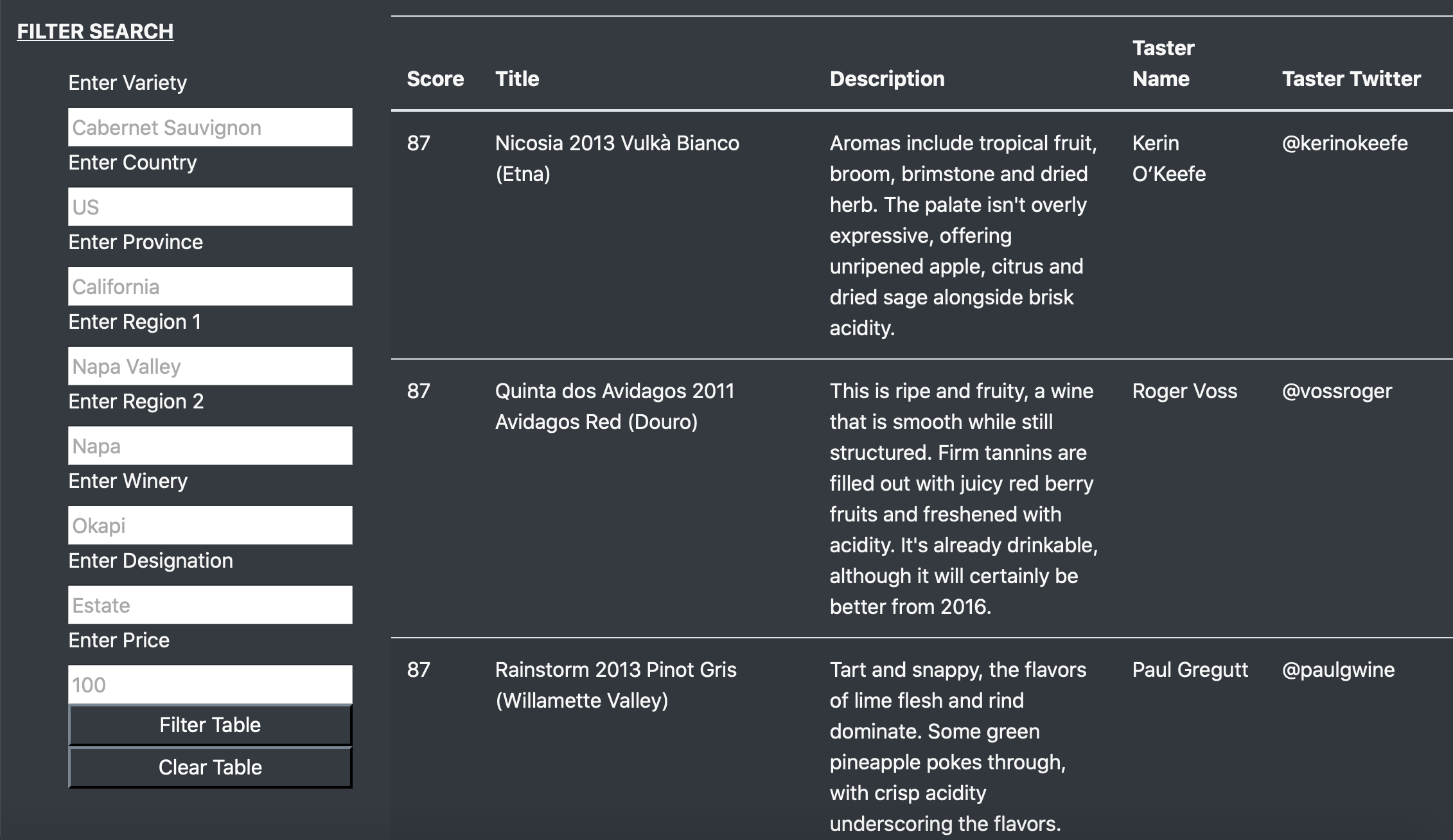Click the Description column header
This screenshot has width=1453, height=840.
887,78
